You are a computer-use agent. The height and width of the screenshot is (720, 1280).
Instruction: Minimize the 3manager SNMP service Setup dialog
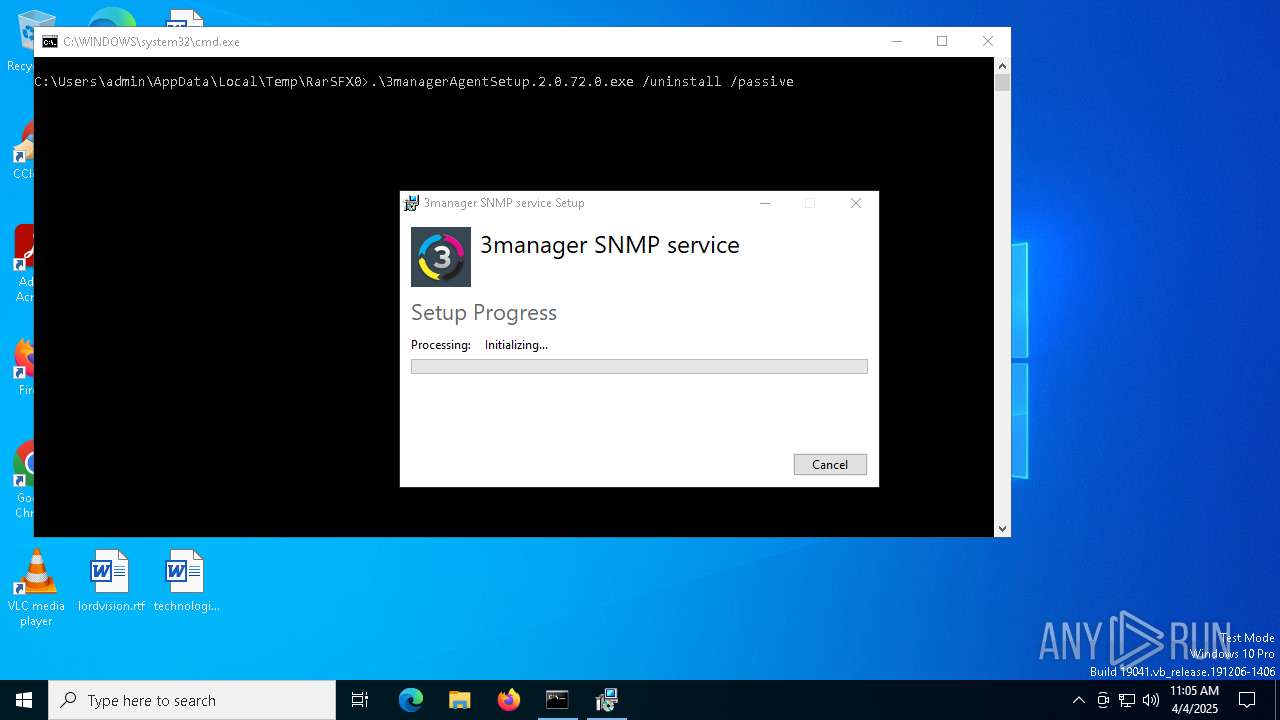[765, 203]
